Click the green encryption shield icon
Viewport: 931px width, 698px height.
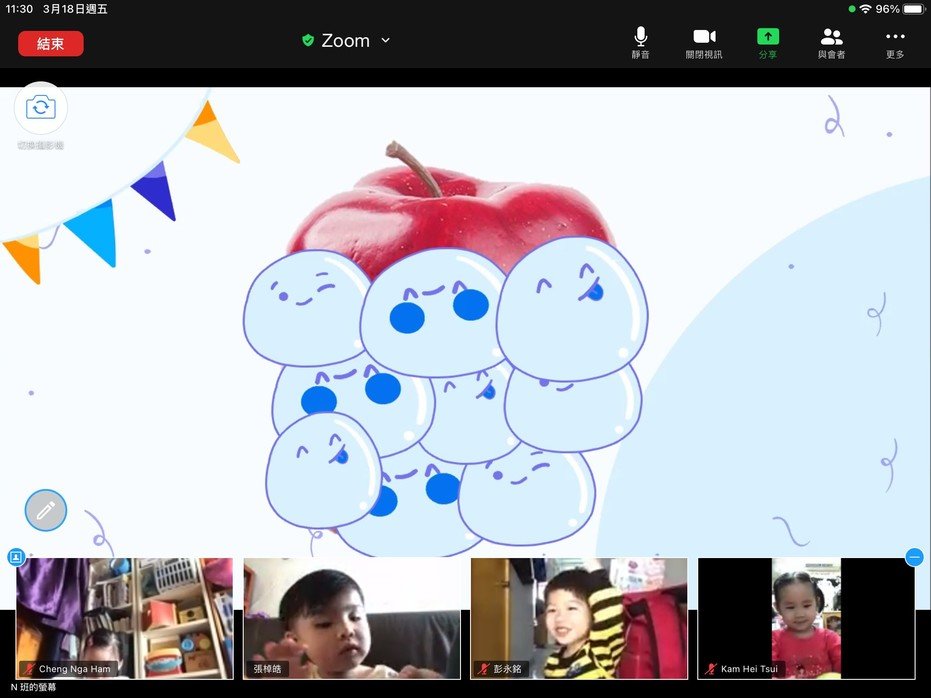pos(308,41)
